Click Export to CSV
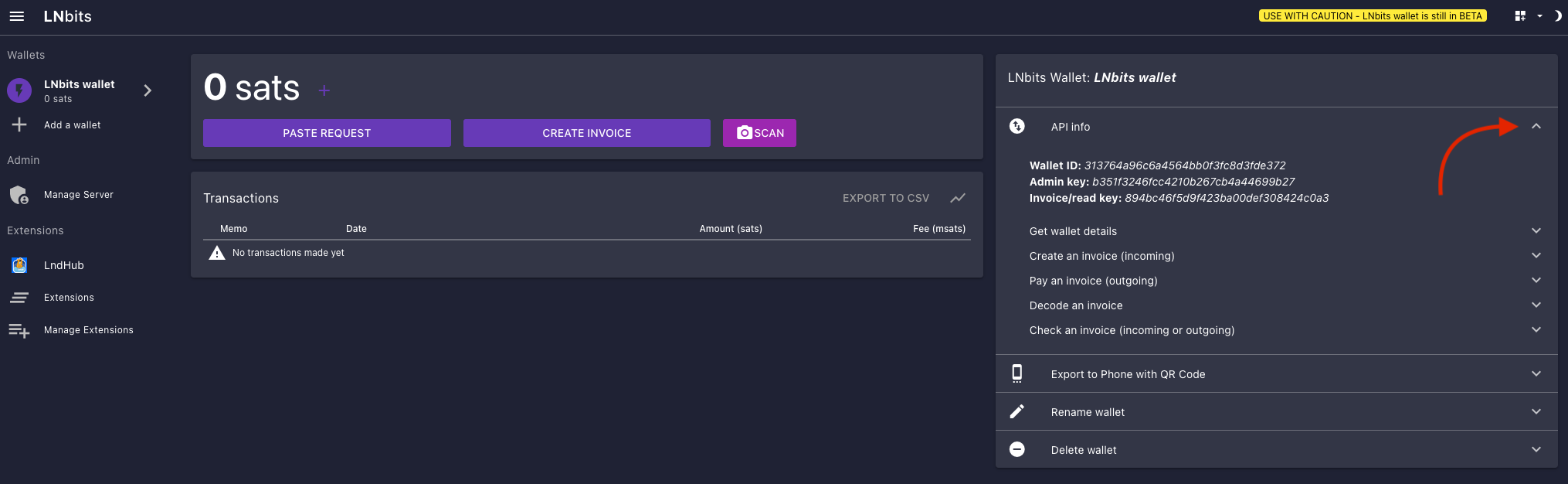This screenshot has height=484, width=1568. [x=885, y=198]
